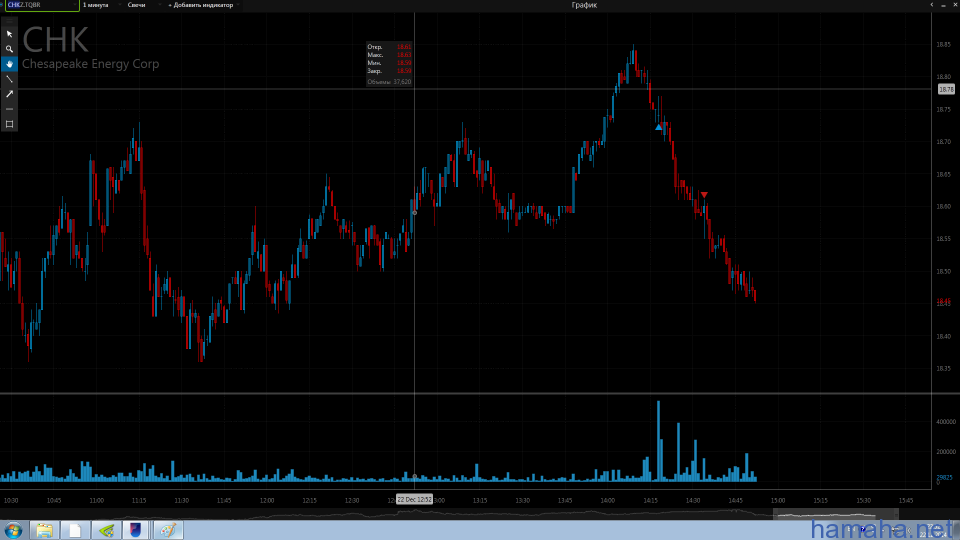Select the hand pan tool
Viewport: 960px width, 540px height.
[x=9, y=64]
